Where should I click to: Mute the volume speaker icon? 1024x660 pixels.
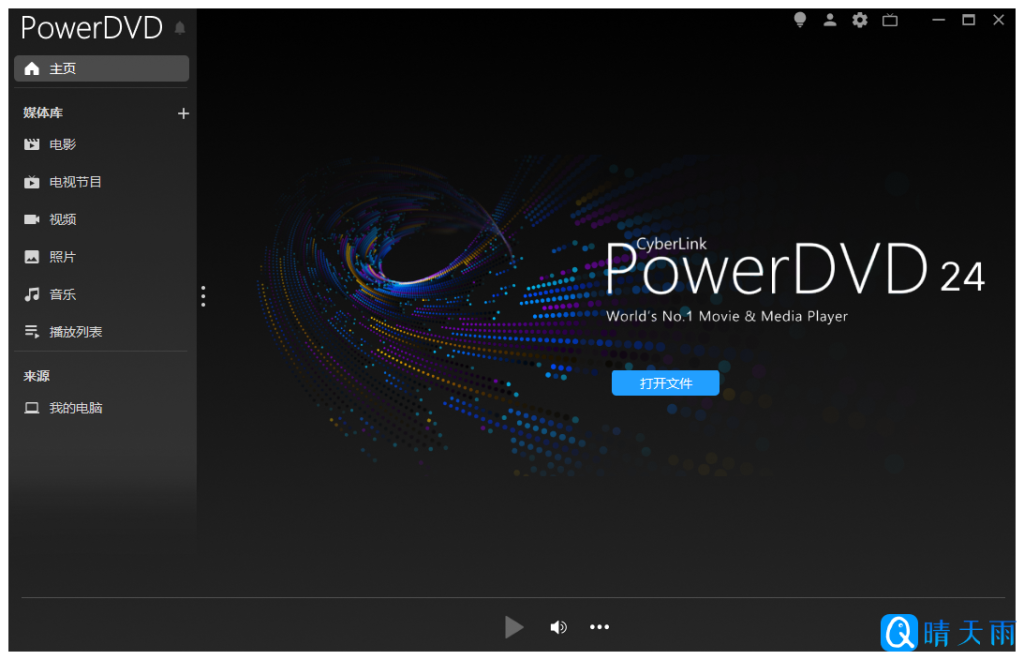click(x=558, y=627)
